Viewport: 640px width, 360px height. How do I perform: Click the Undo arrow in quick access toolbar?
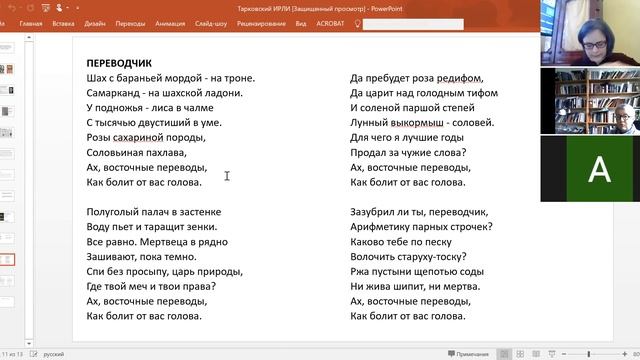(x=12, y=8)
